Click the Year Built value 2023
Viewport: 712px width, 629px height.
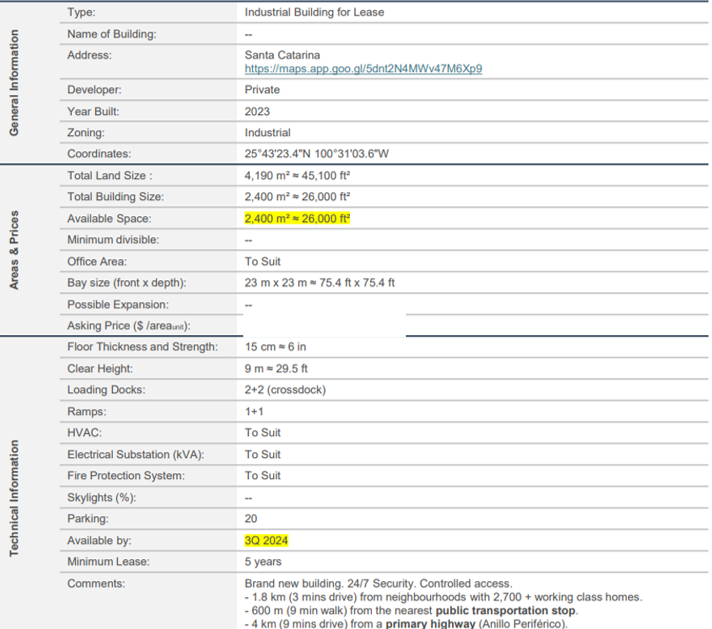coord(257,111)
